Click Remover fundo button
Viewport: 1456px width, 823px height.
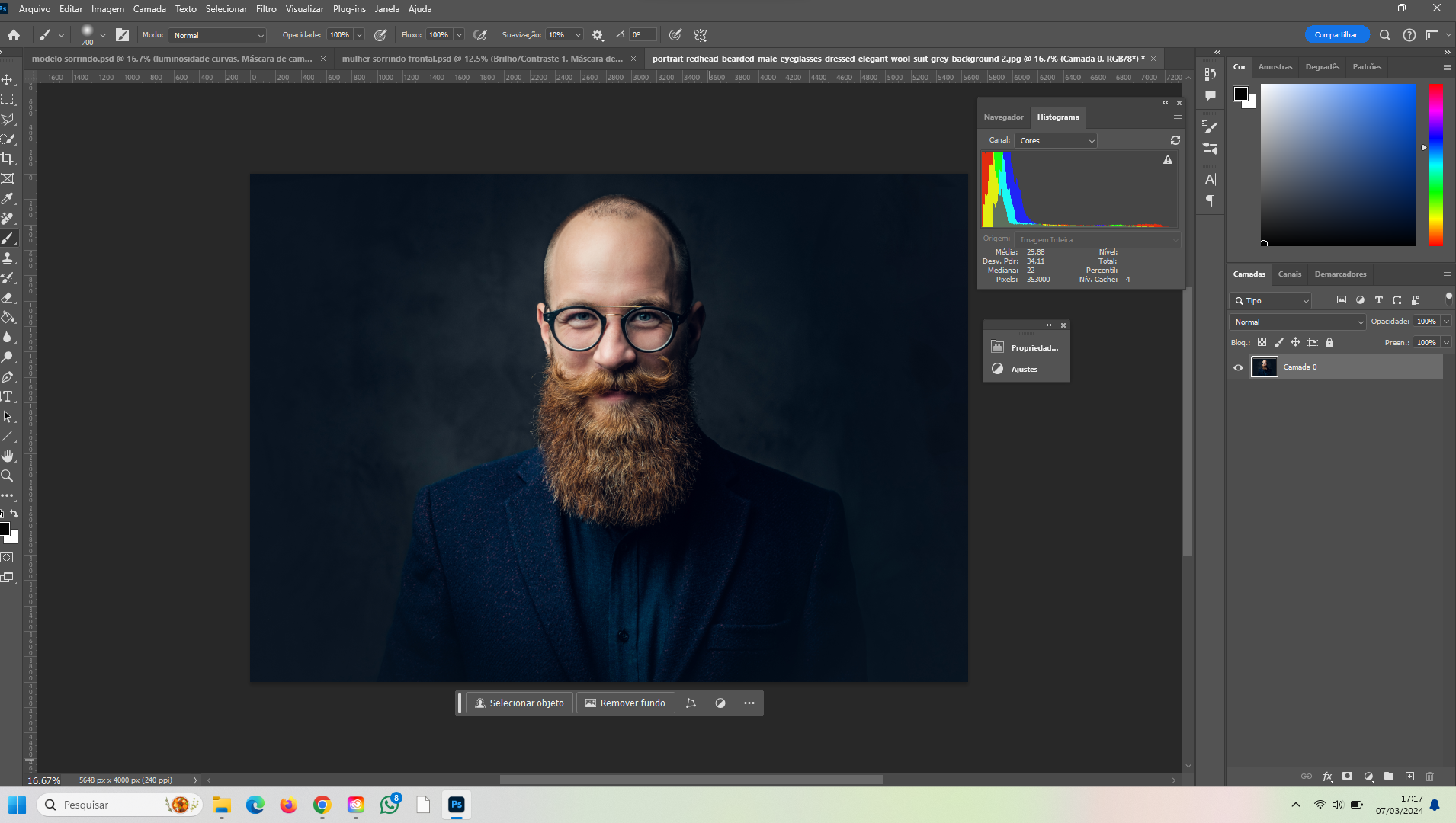pyautogui.click(x=626, y=703)
